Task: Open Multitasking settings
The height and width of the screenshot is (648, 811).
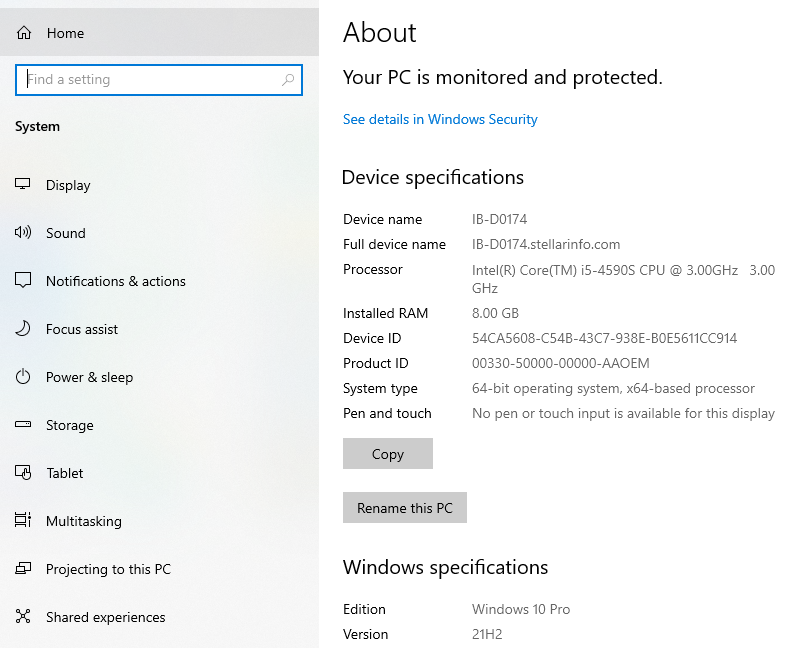Action: (159, 521)
